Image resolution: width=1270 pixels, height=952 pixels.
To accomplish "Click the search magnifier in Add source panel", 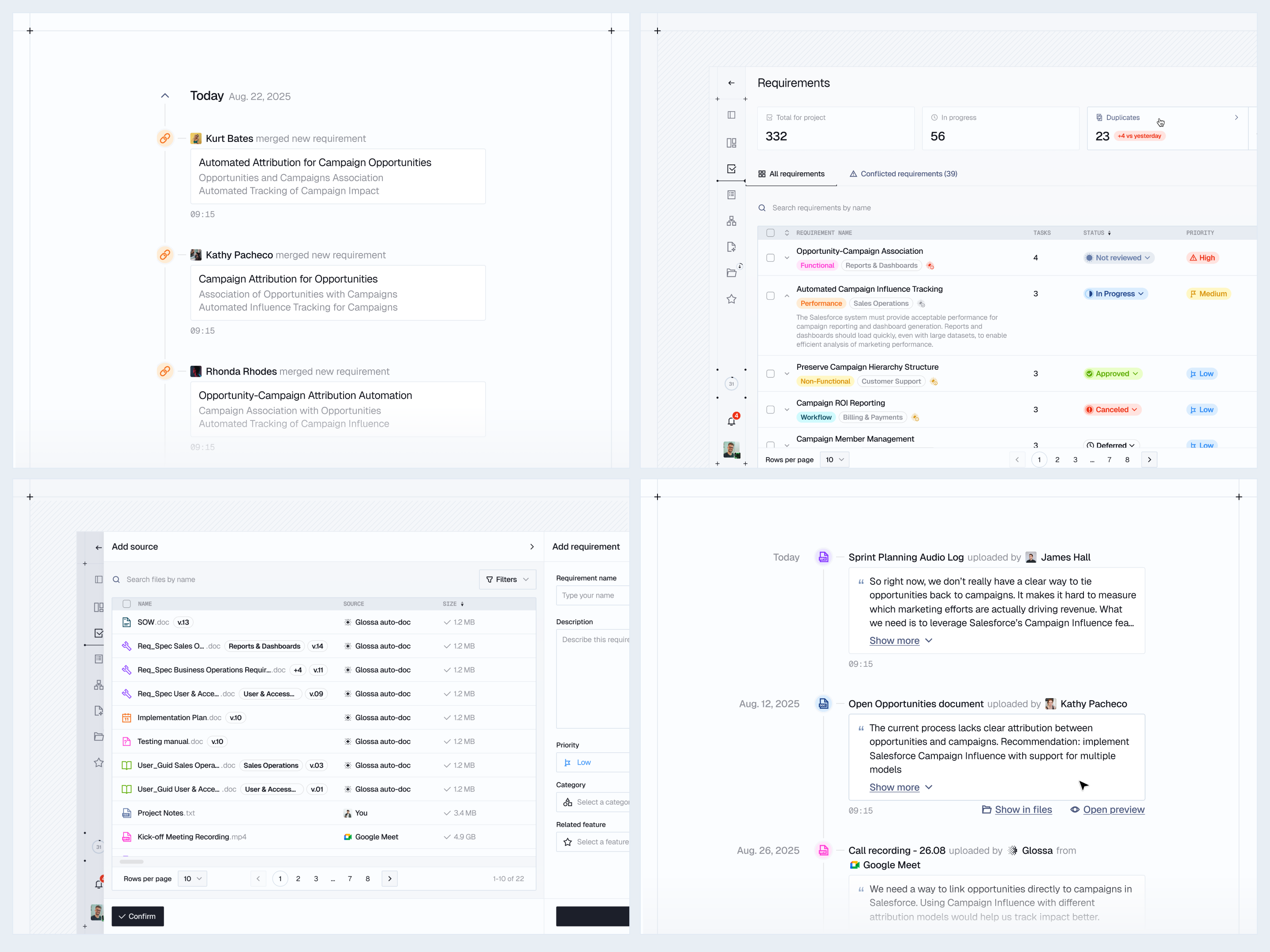I will [x=116, y=580].
